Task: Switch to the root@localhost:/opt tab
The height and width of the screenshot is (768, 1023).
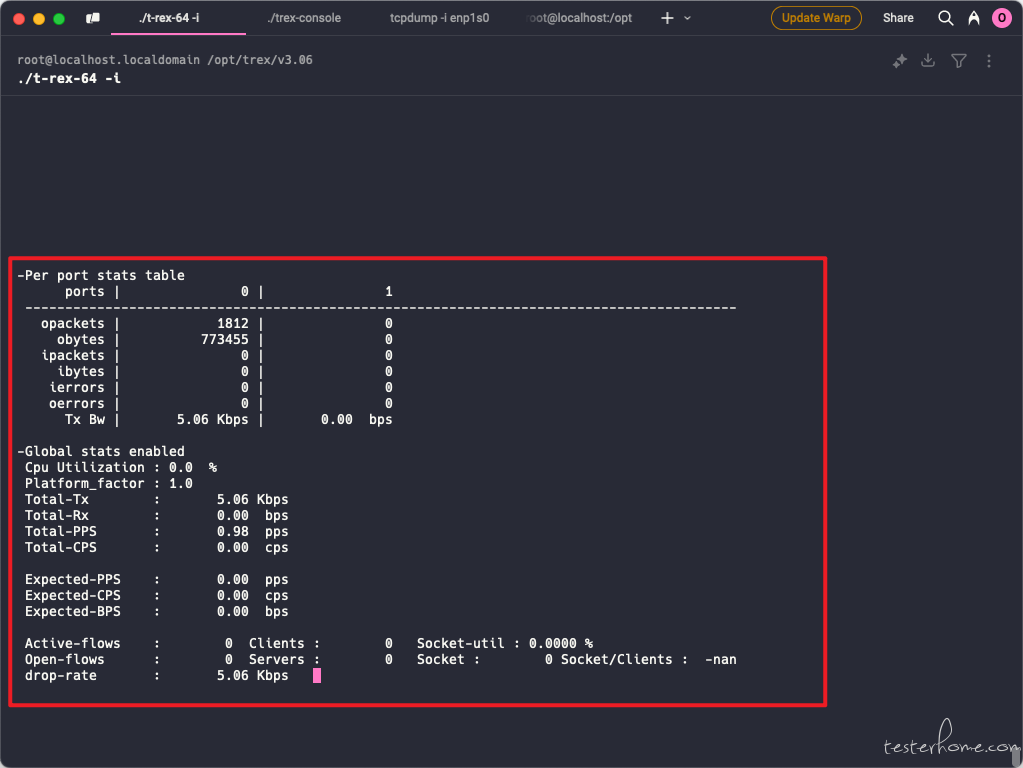Action: coord(579,18)
